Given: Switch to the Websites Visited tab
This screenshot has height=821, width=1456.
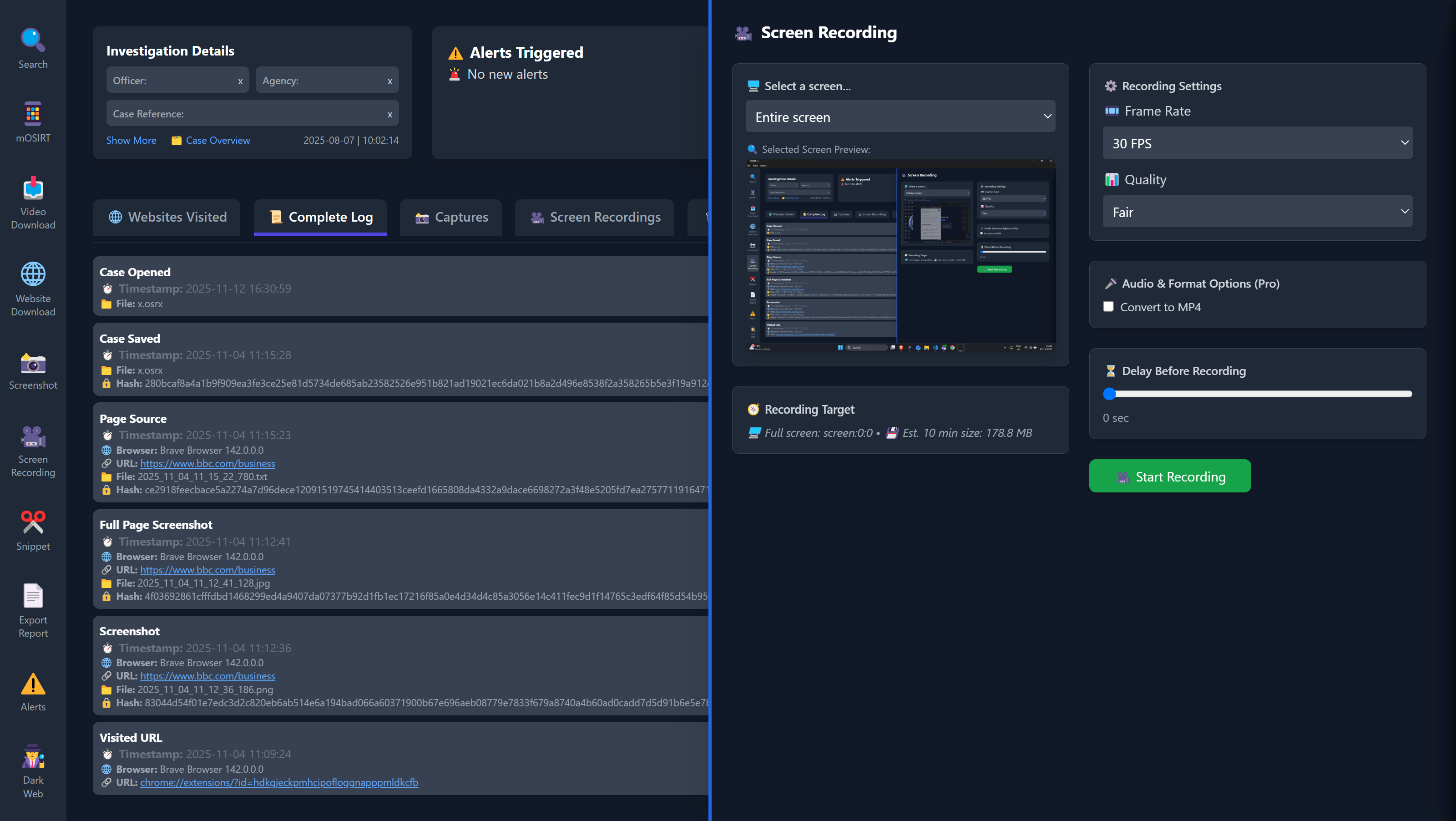Looking at the screenshot, I should (167, 217).
